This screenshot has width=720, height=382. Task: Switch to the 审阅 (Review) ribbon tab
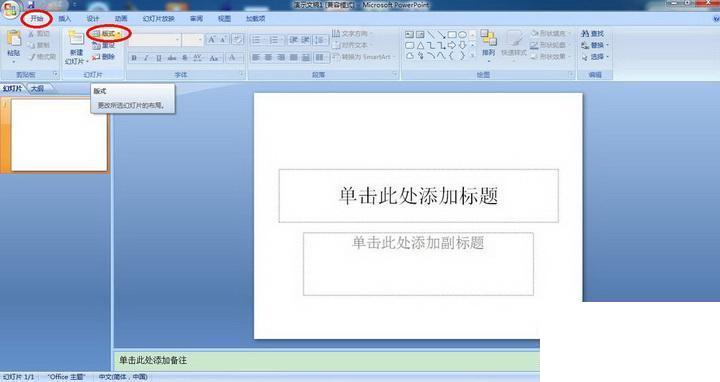pyautogui.click(x=197, y=19)
